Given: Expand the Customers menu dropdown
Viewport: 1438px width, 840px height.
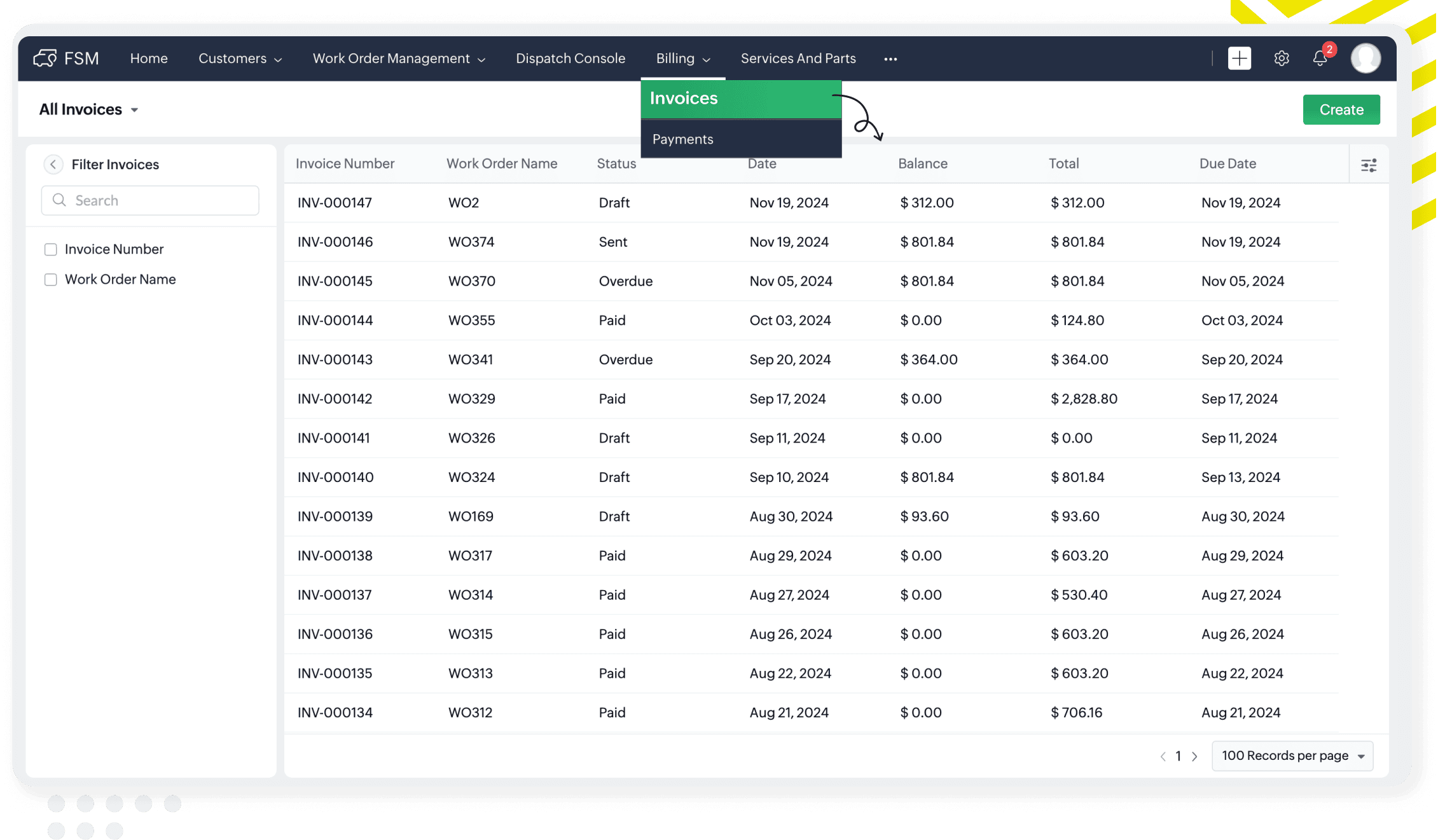Looking at the screenshot, I should (240, 59).
